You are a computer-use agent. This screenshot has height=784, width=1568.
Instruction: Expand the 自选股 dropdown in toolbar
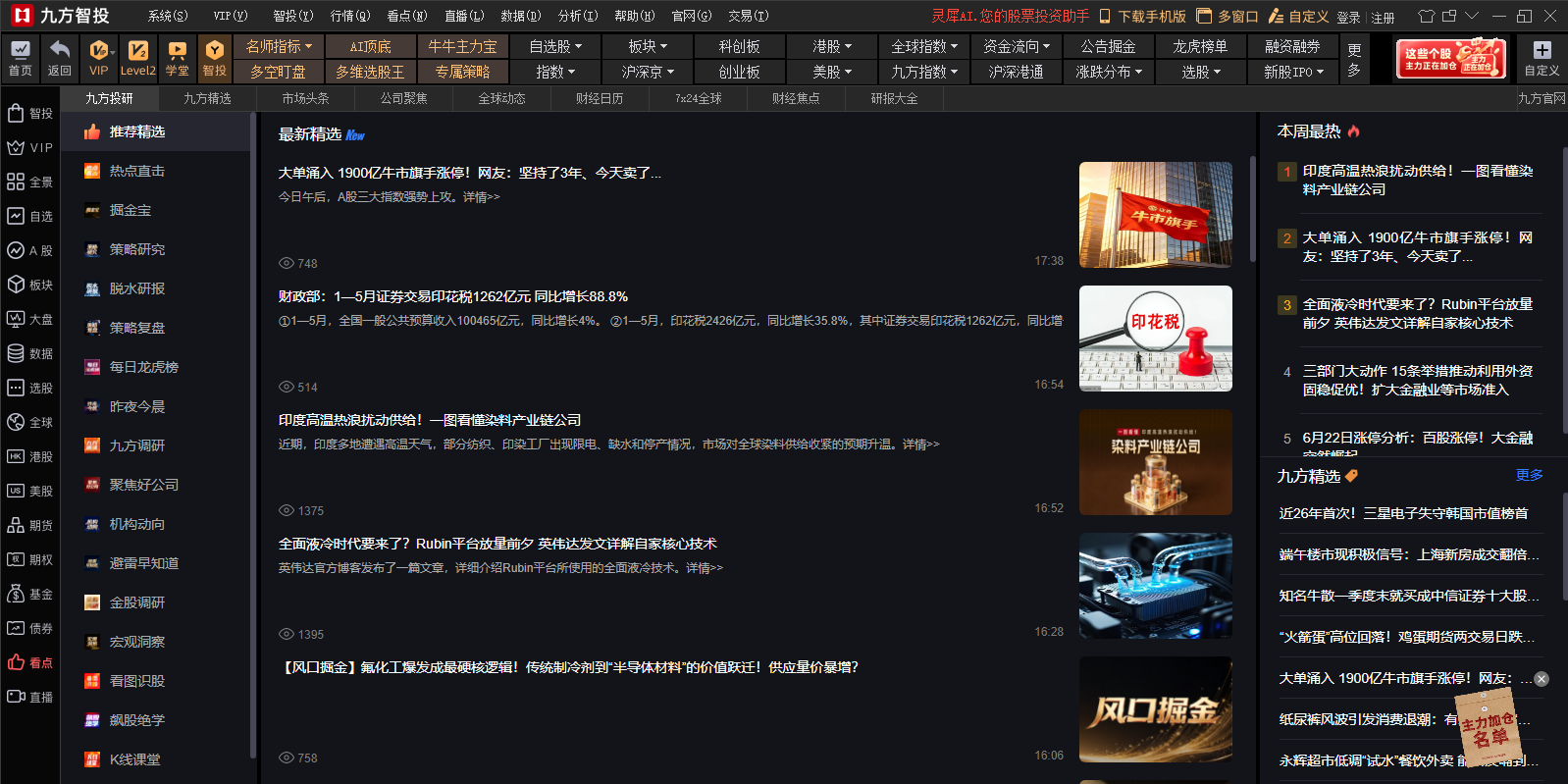(555, 46)
